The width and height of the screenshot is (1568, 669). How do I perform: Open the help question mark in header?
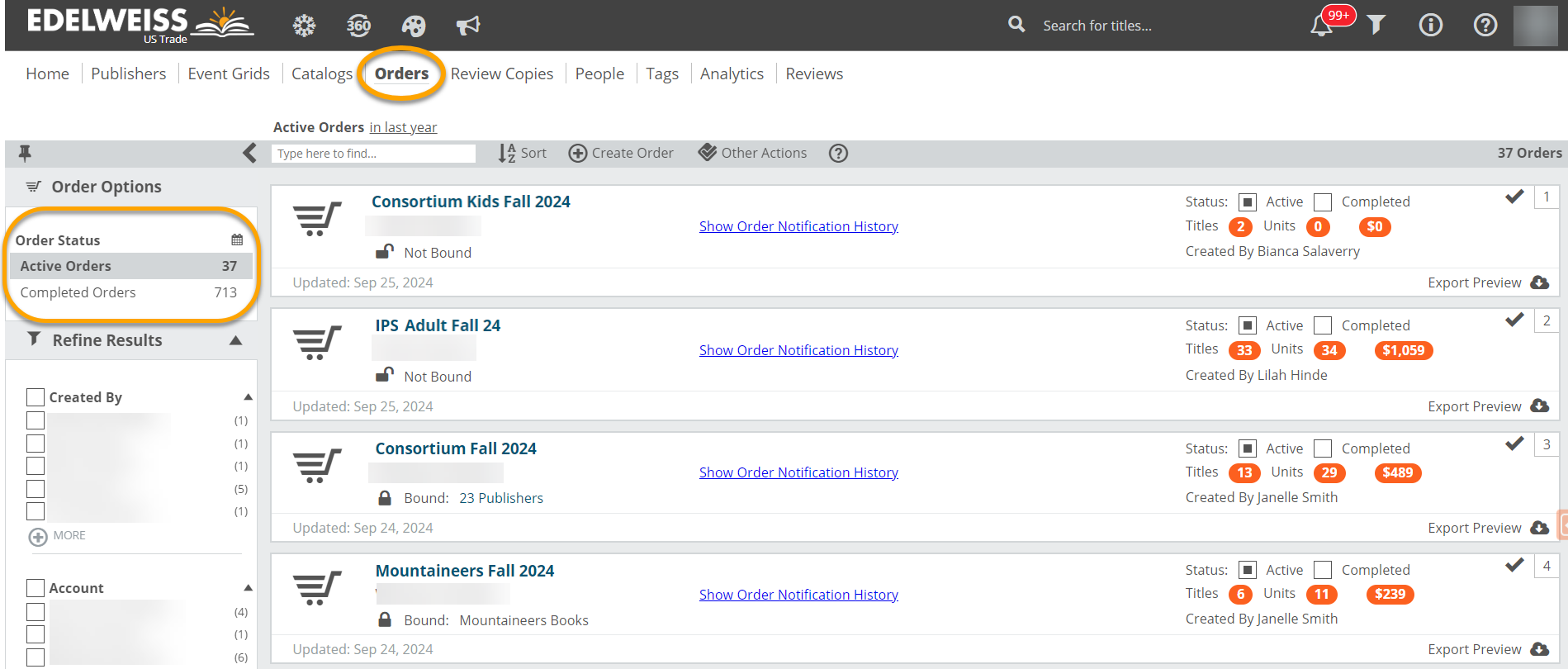pyautogui.click(x=1485, y=26)
